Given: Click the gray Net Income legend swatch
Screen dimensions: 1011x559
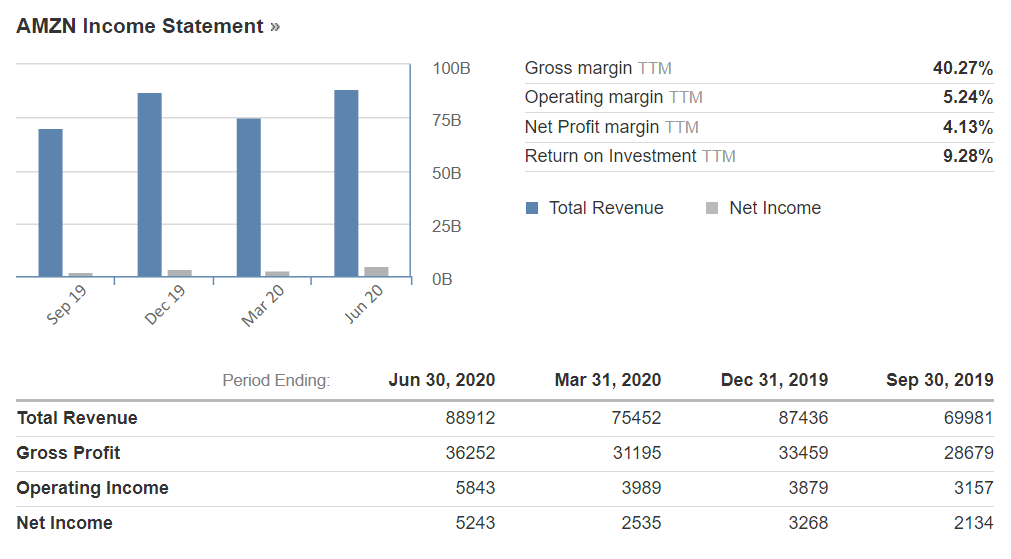Looking at the screenshot, I should 712,208.
